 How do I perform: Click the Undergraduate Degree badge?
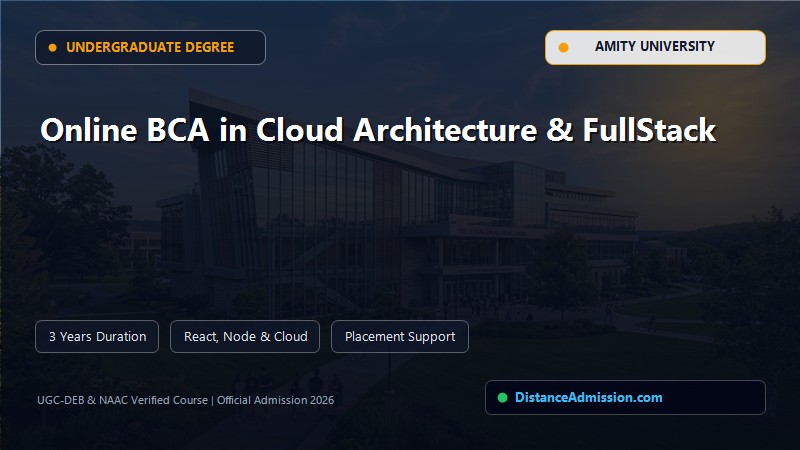click(x=151, y=47)
